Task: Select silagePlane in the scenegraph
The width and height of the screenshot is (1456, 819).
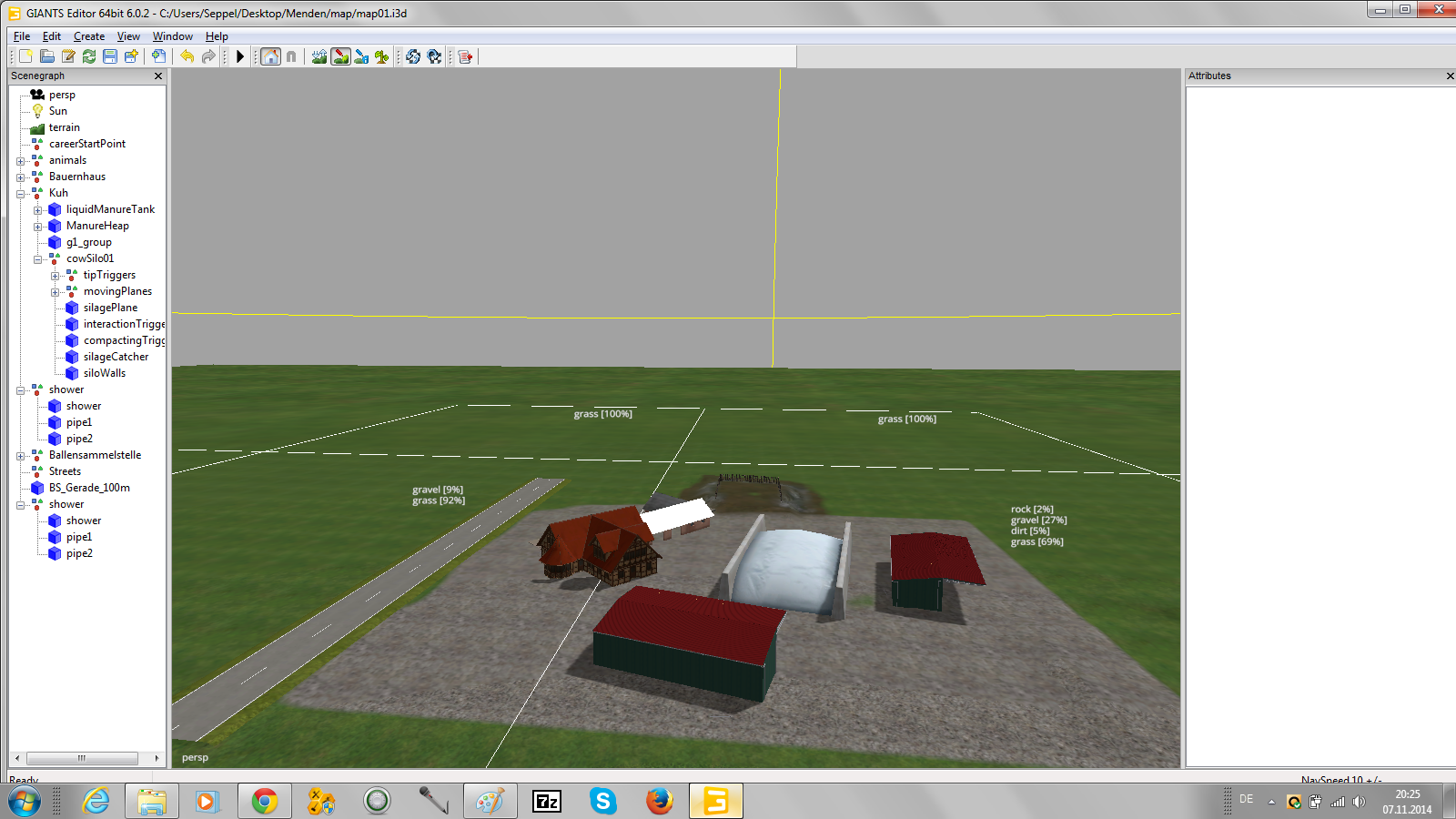Action: pos(110,308)
